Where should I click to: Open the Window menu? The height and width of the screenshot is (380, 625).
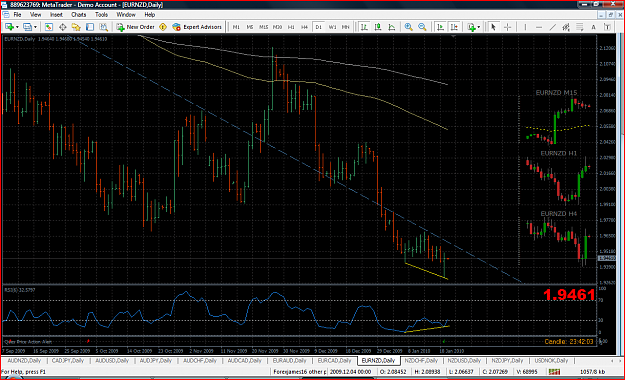(126, 15)
